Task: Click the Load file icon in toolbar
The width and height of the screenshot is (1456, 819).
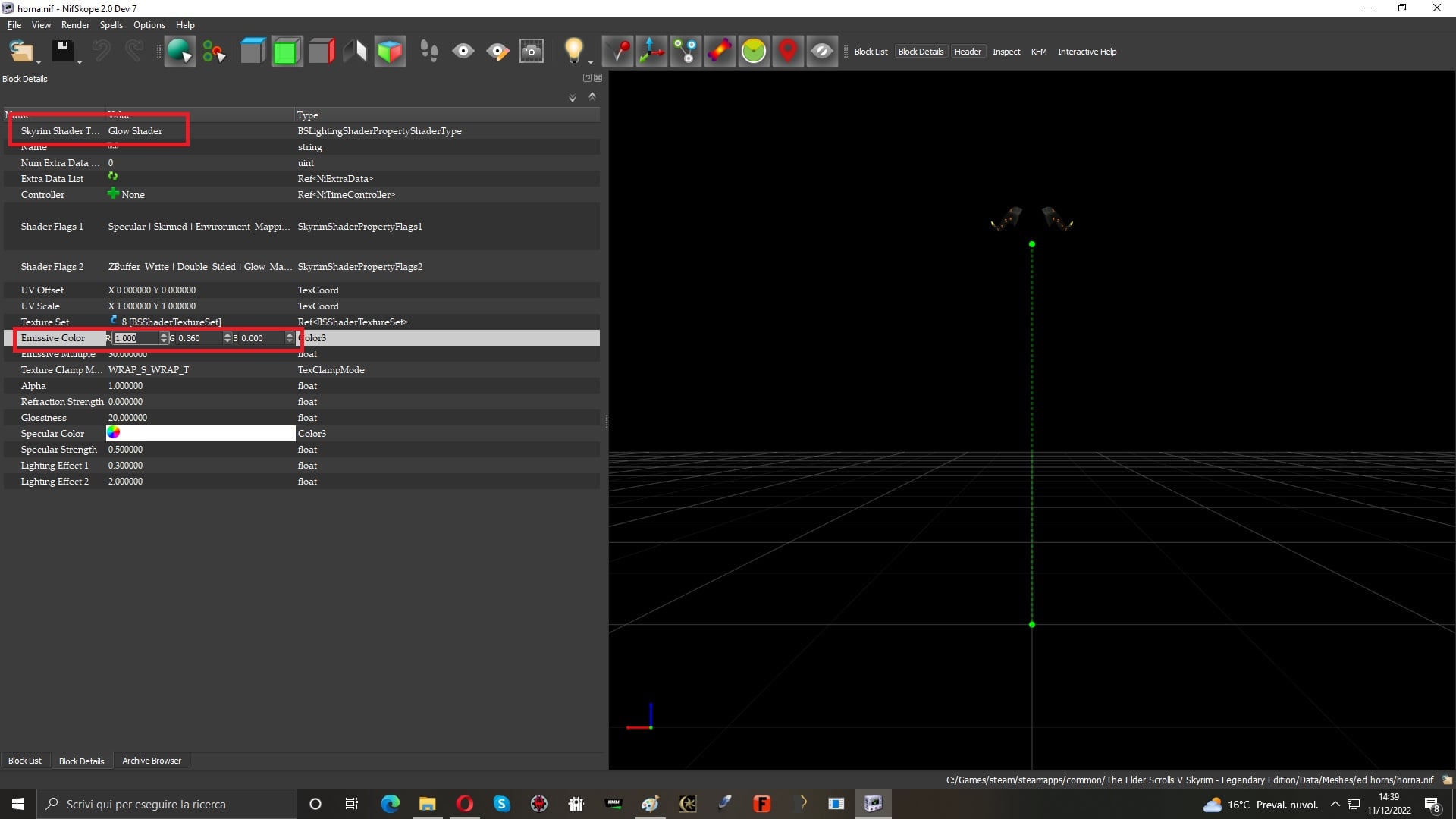Action: [20, 52]
